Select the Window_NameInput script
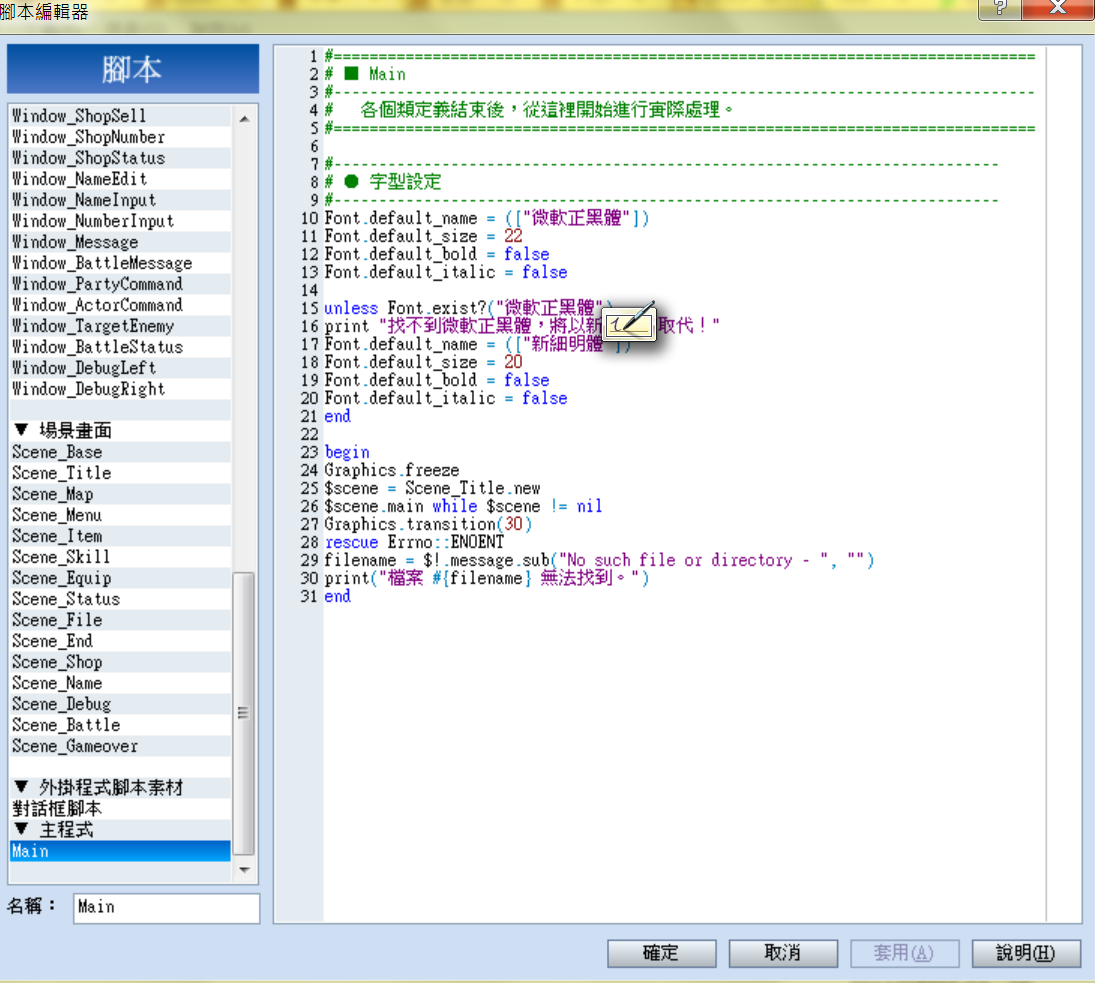Screen dimensions: 1095x983 [120, 200]
